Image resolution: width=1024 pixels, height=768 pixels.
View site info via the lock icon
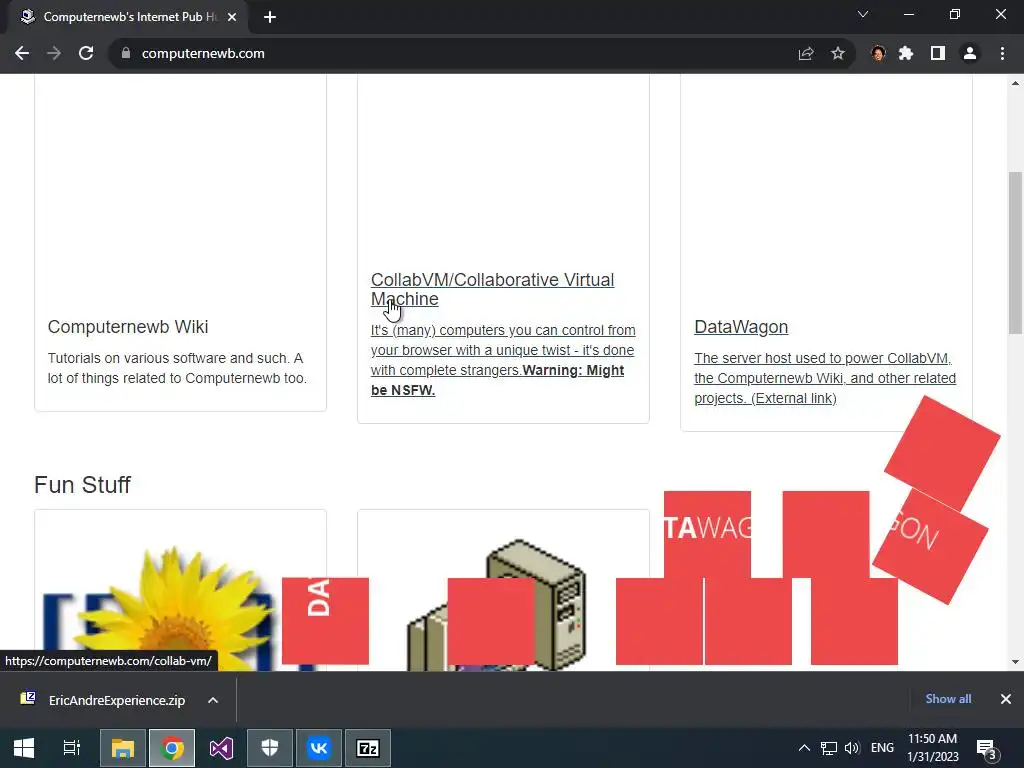coord(126,54)
